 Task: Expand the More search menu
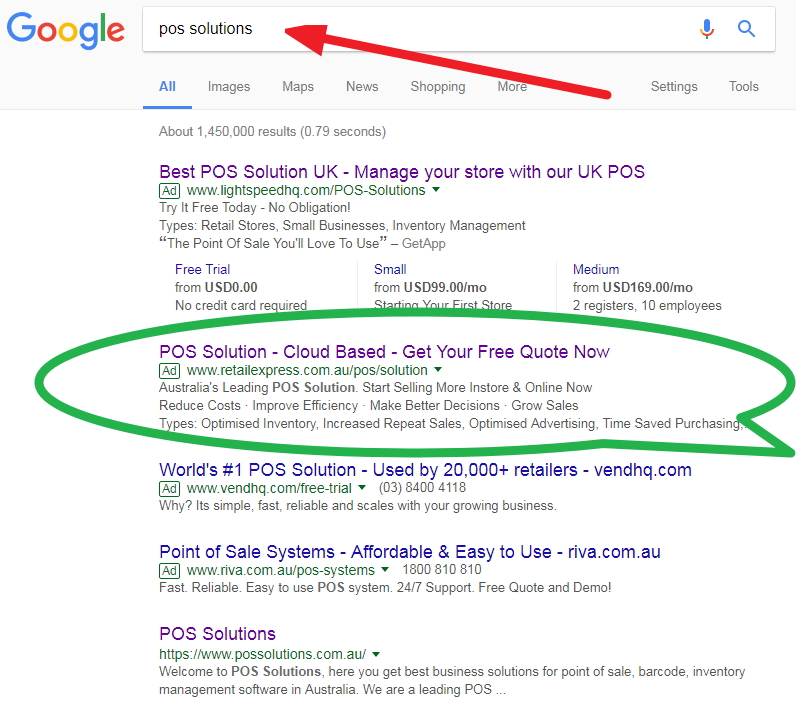[x=512, y=87]
